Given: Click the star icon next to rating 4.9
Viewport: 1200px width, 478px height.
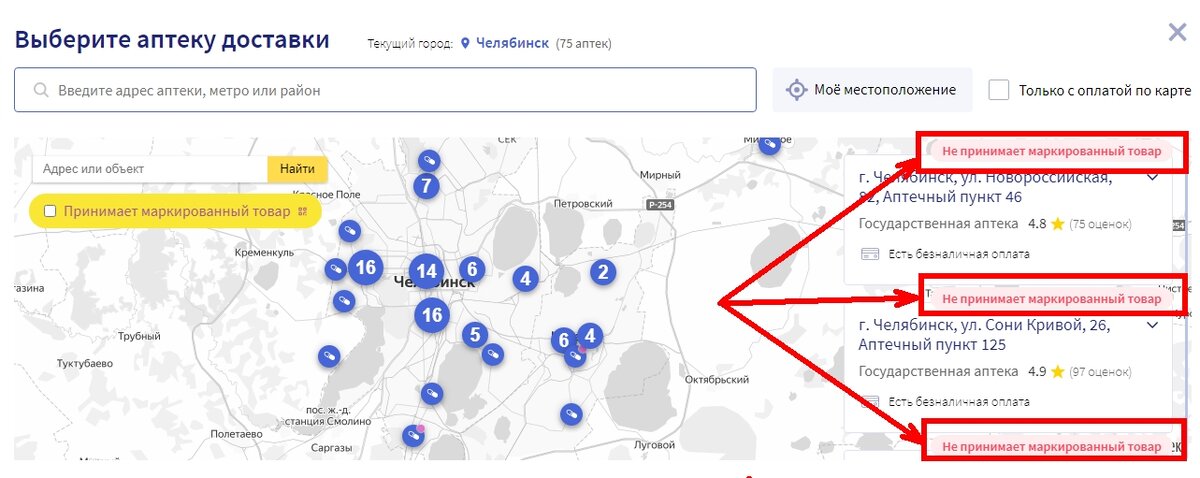Looking at the screenshot, I should point(1058,371).
